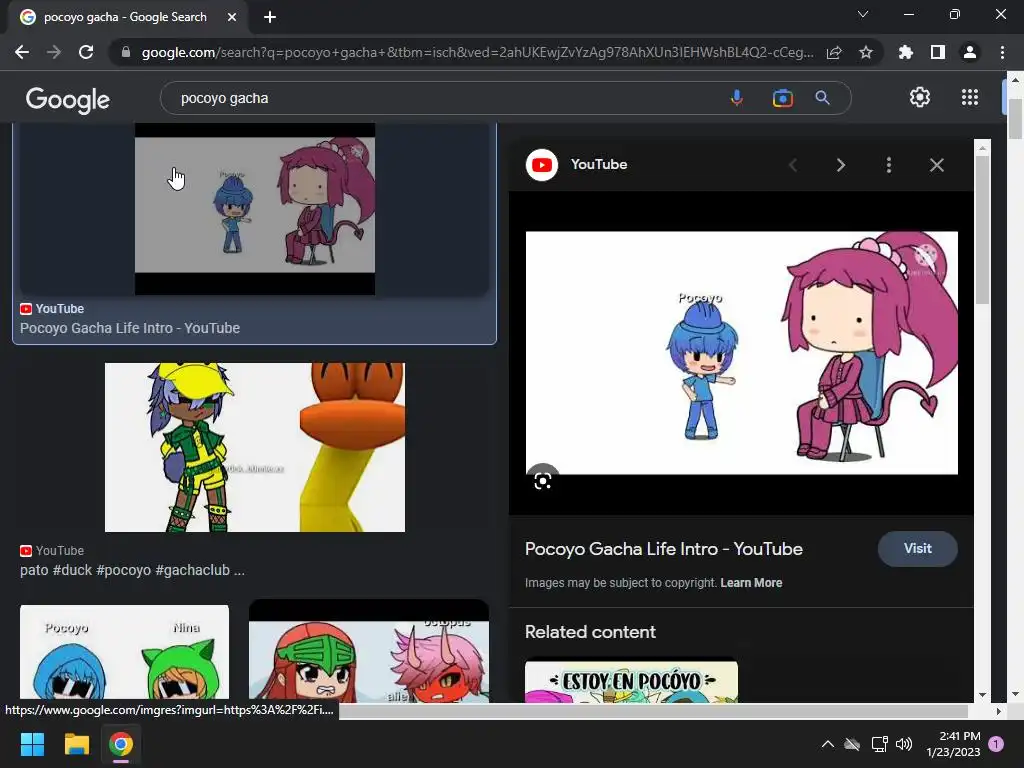Screen dimensions: 1024x768
Task: Open the Google apps grid
Action: click(970, 97)
